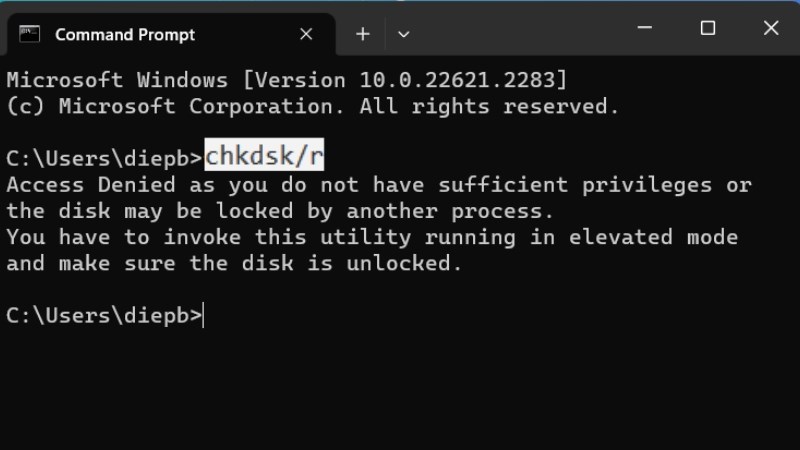The height and width of the screenshot is (450, 800).
Task: Click the empty black terminal area below the prompt
Action: coord(400,390)
